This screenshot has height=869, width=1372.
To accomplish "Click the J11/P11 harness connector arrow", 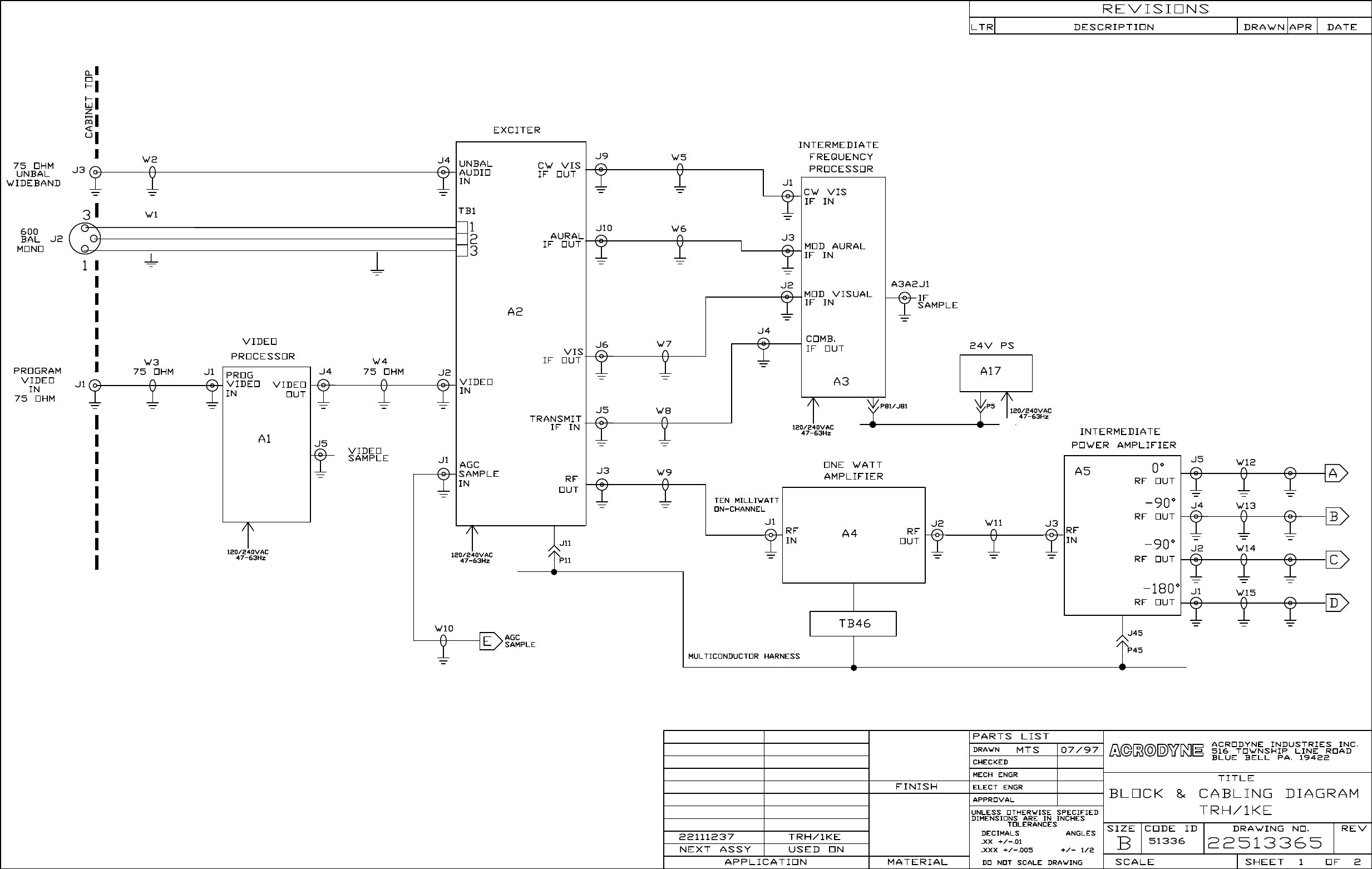I will click(554, 550).
